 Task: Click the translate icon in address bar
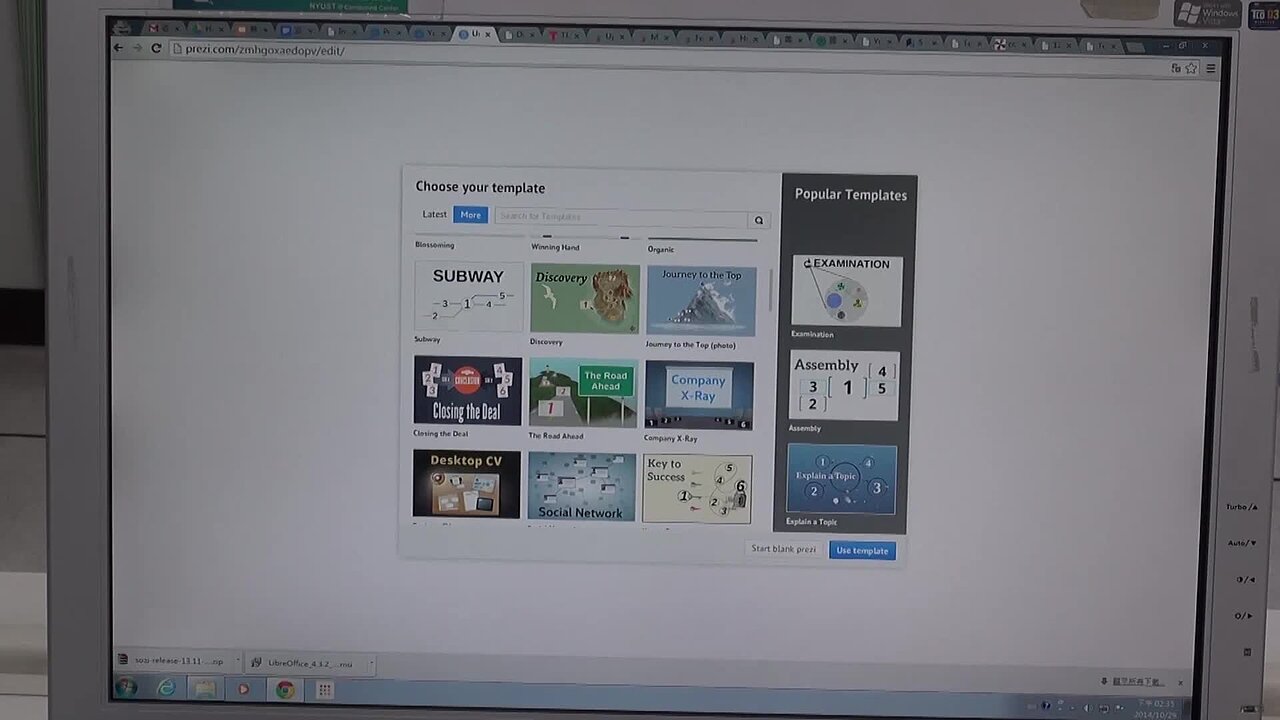coord(1175,68)
